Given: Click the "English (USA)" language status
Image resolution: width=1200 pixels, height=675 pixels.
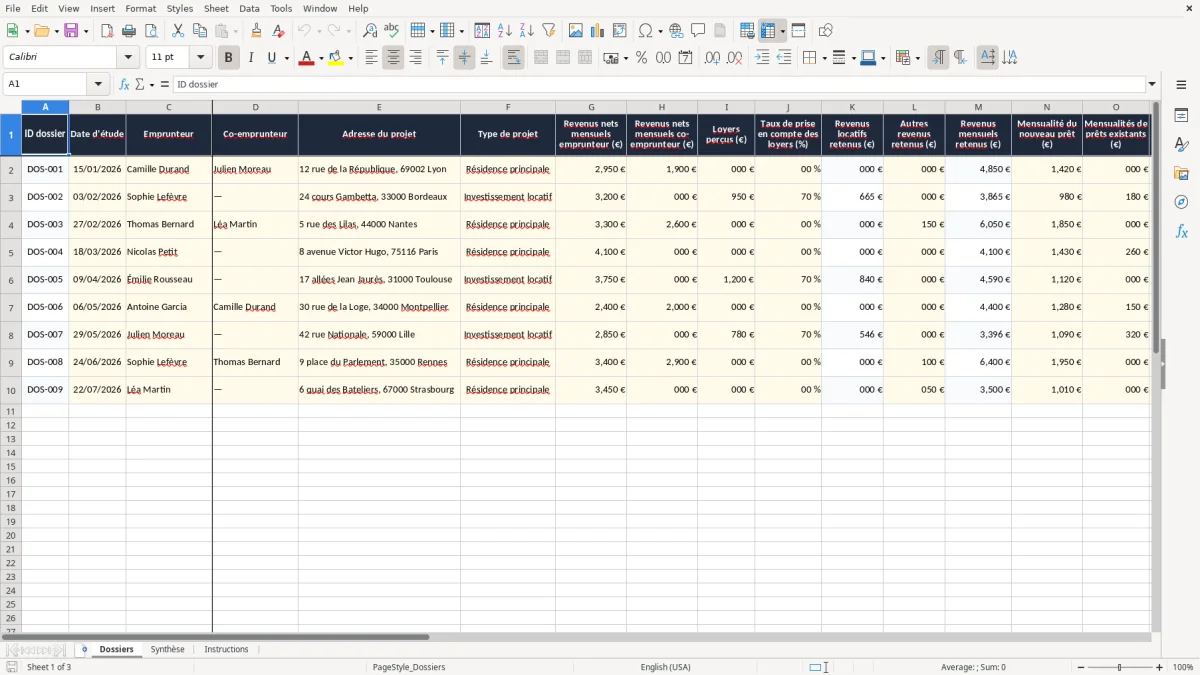Looking at the screenshot, I should (x=665, y=667).
